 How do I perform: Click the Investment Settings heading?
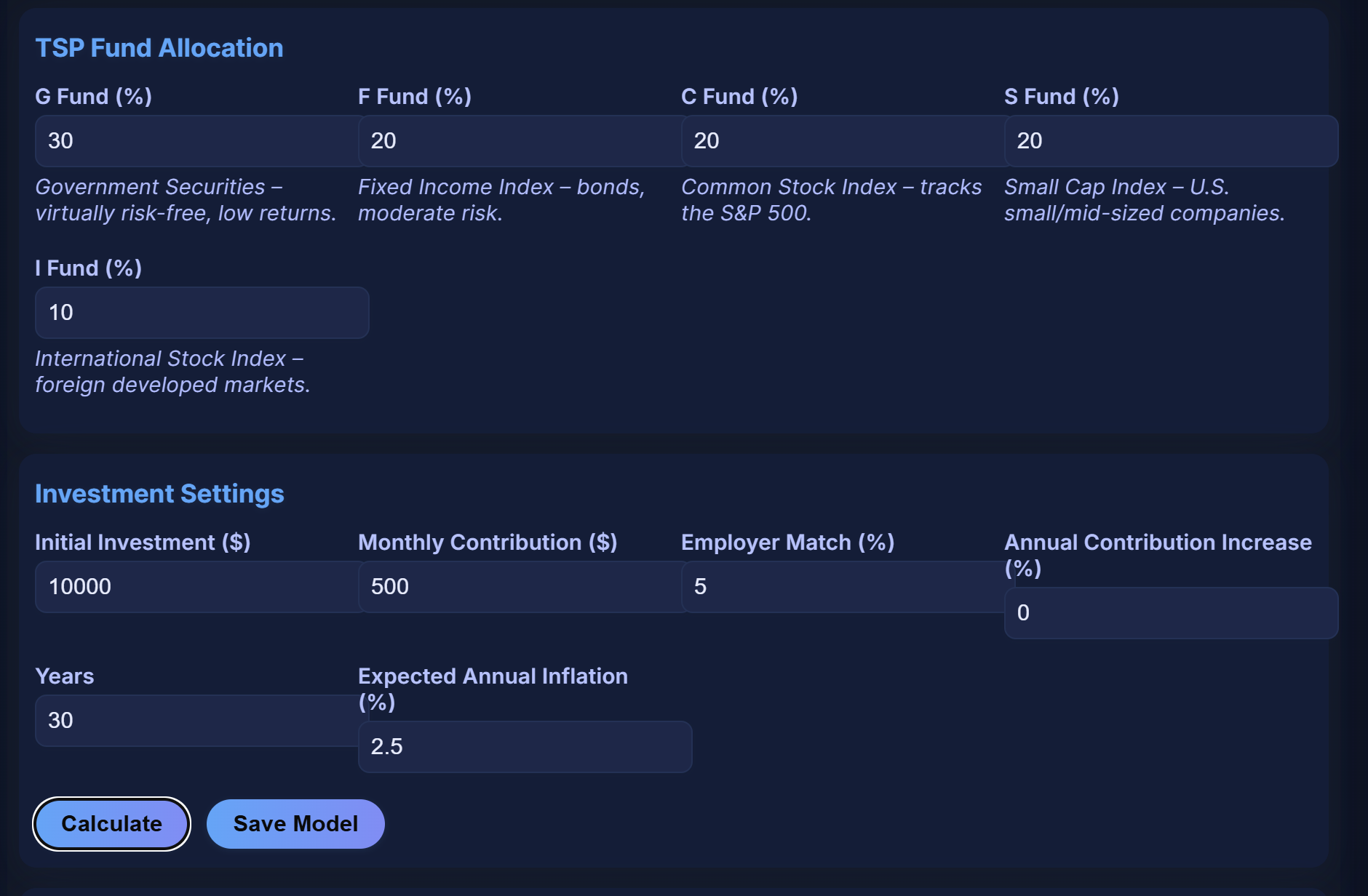159,494
